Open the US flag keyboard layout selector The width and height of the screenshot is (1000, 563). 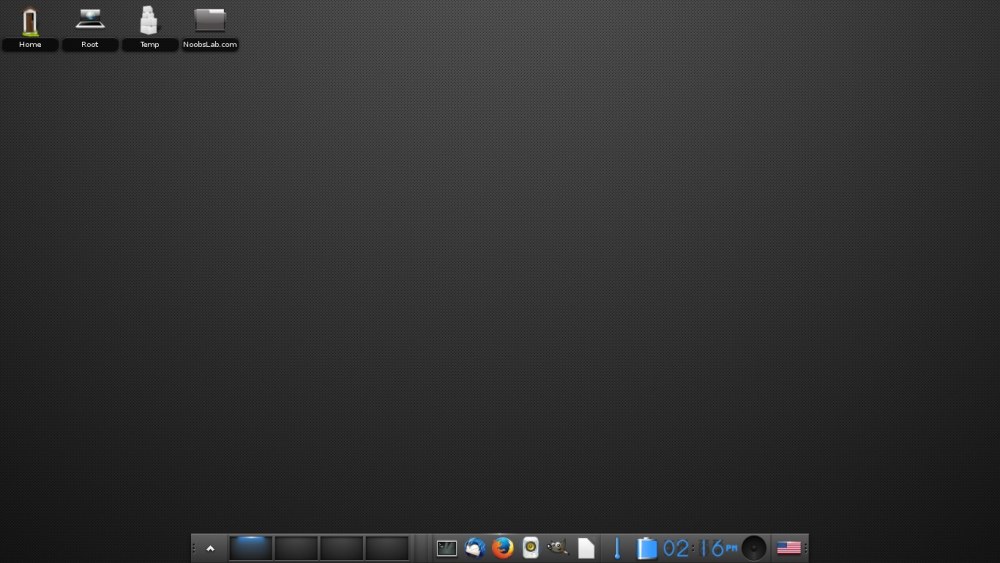tap(789, 548)
